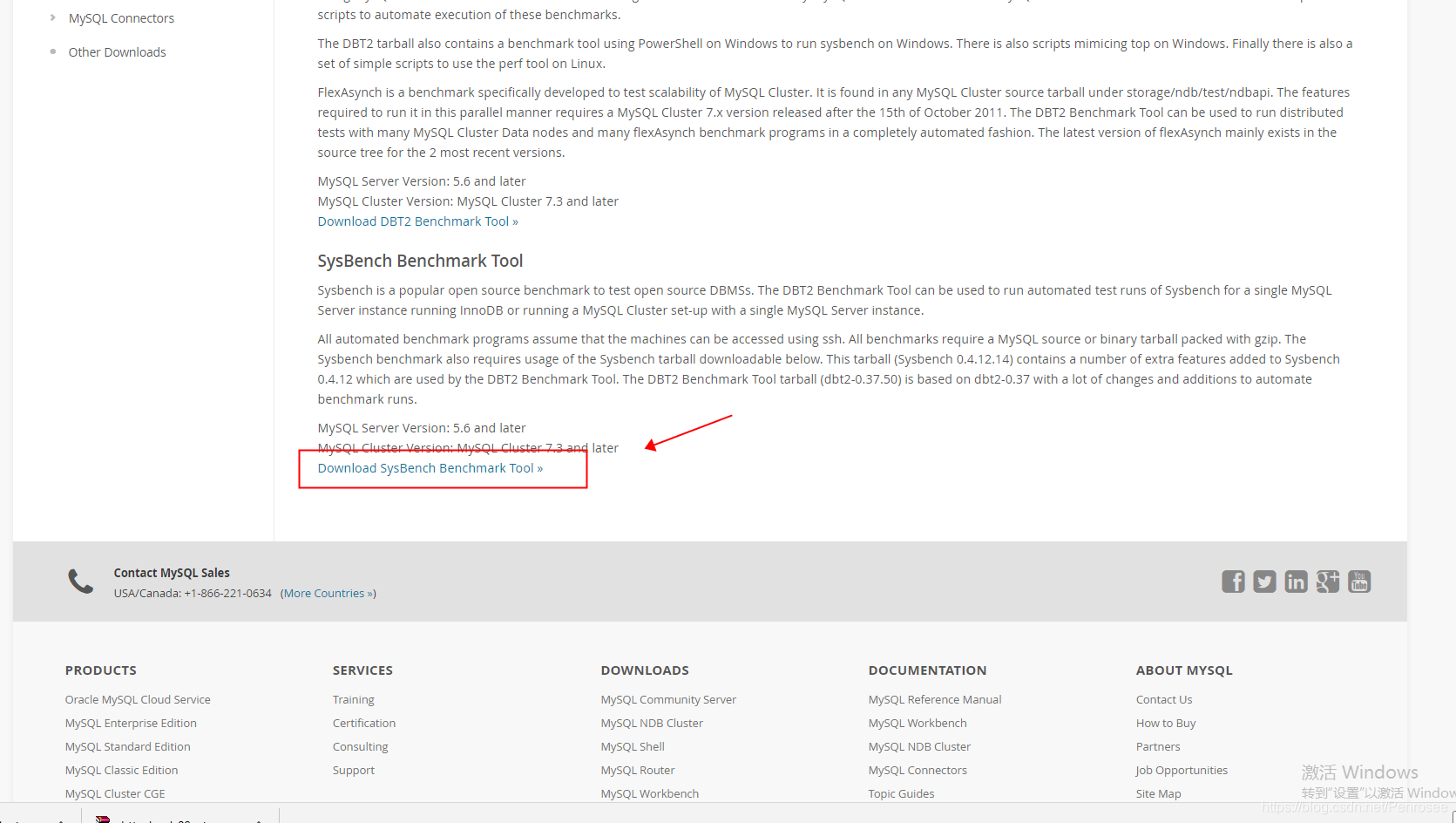
Task: Open MySQL Workbench under Documentation
Action: click(x=918, y=724)
